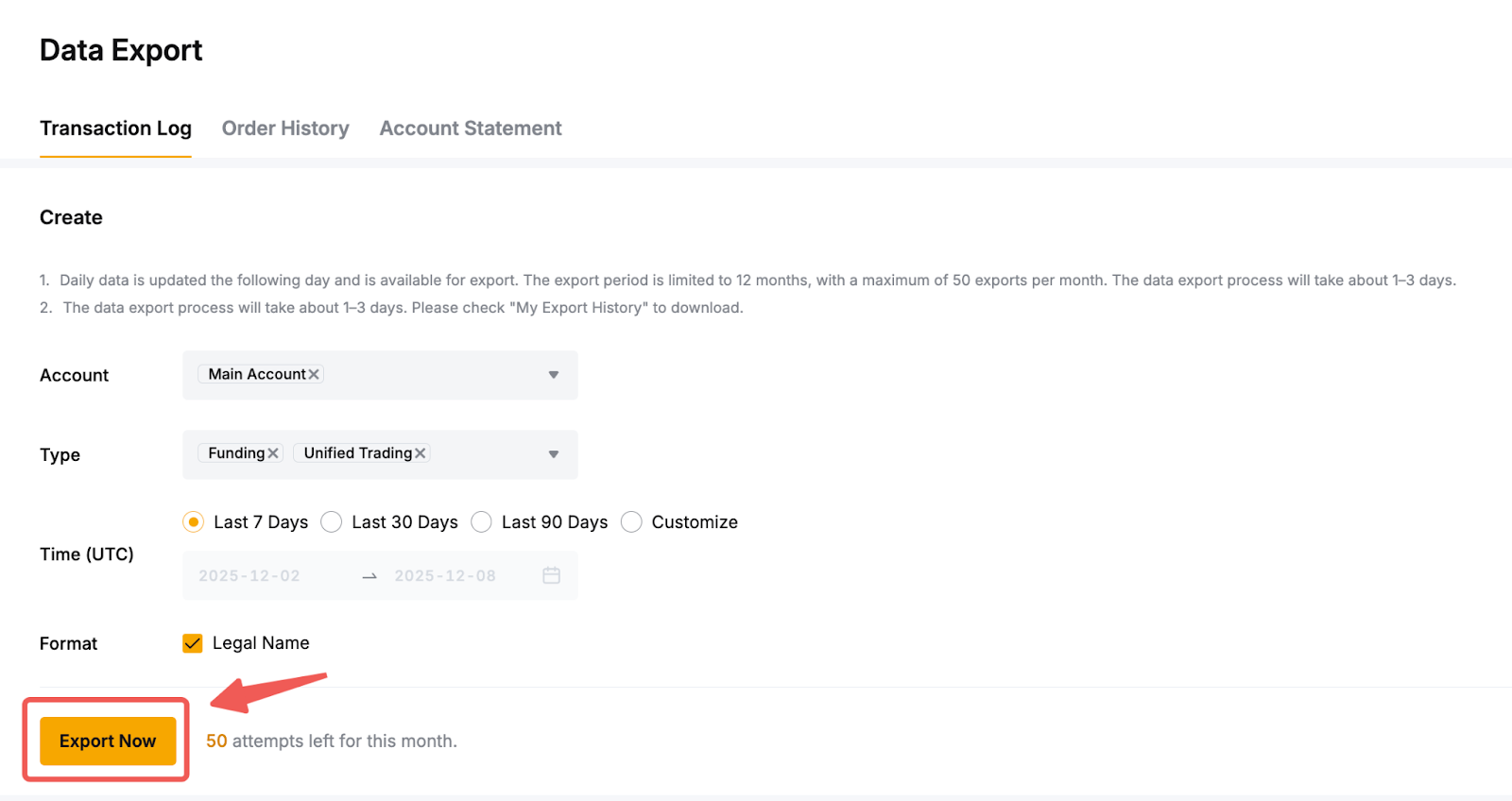Uncheck the Legal Name checkbox
The width and height of the screenshot is (1512, 801).
coord(193,643)
